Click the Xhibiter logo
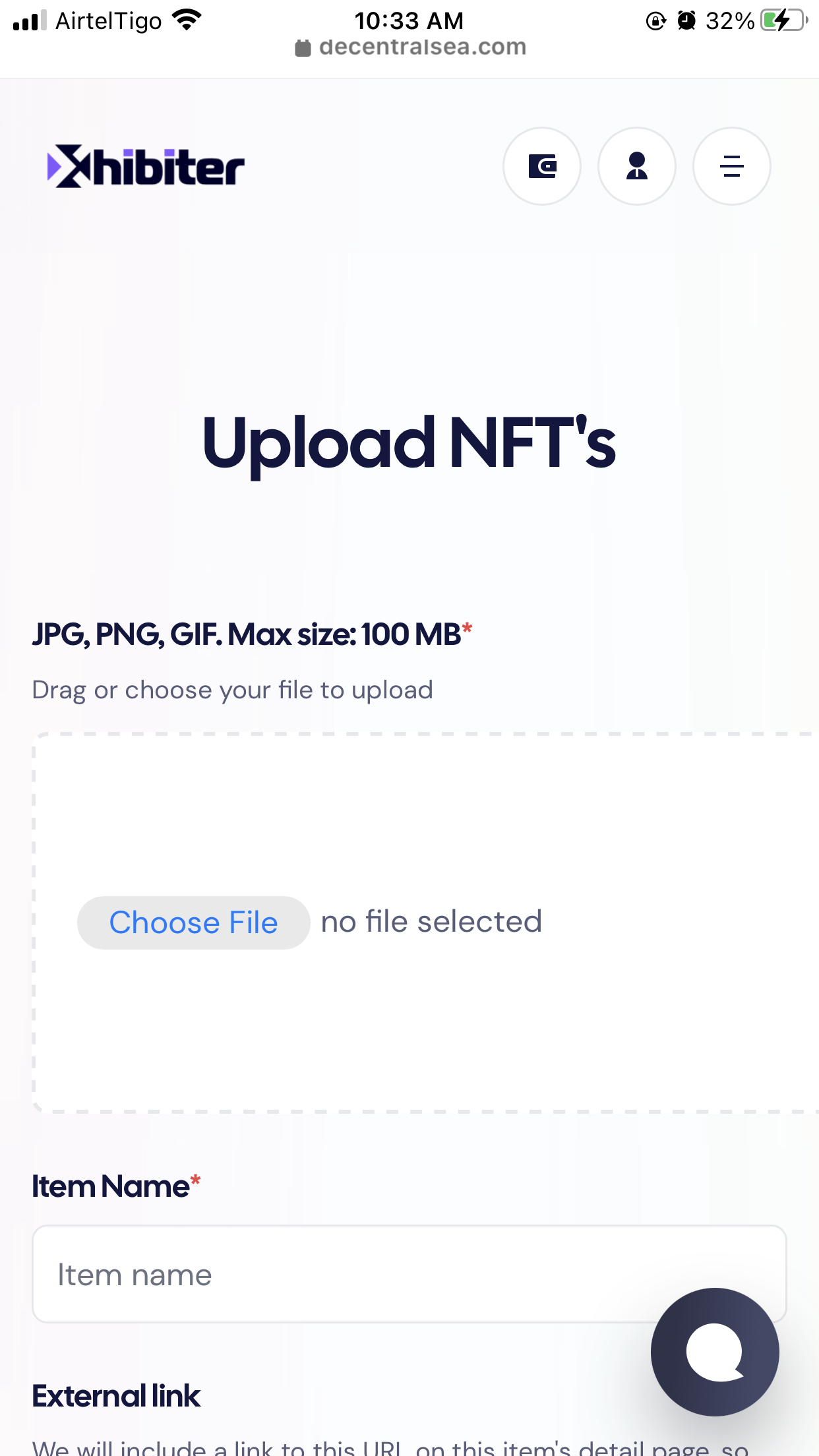This screenshot has height=1456, width=819. (146, 166)
